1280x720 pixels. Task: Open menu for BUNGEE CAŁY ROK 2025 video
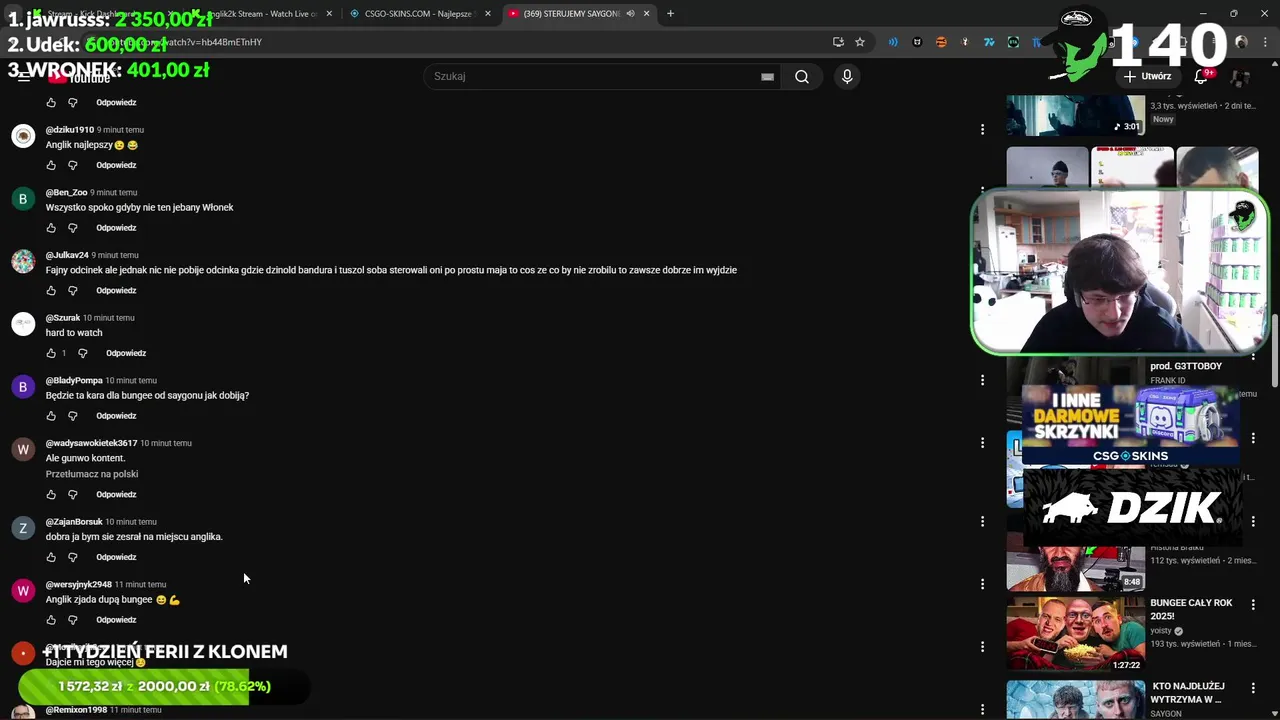[1253, 604]
